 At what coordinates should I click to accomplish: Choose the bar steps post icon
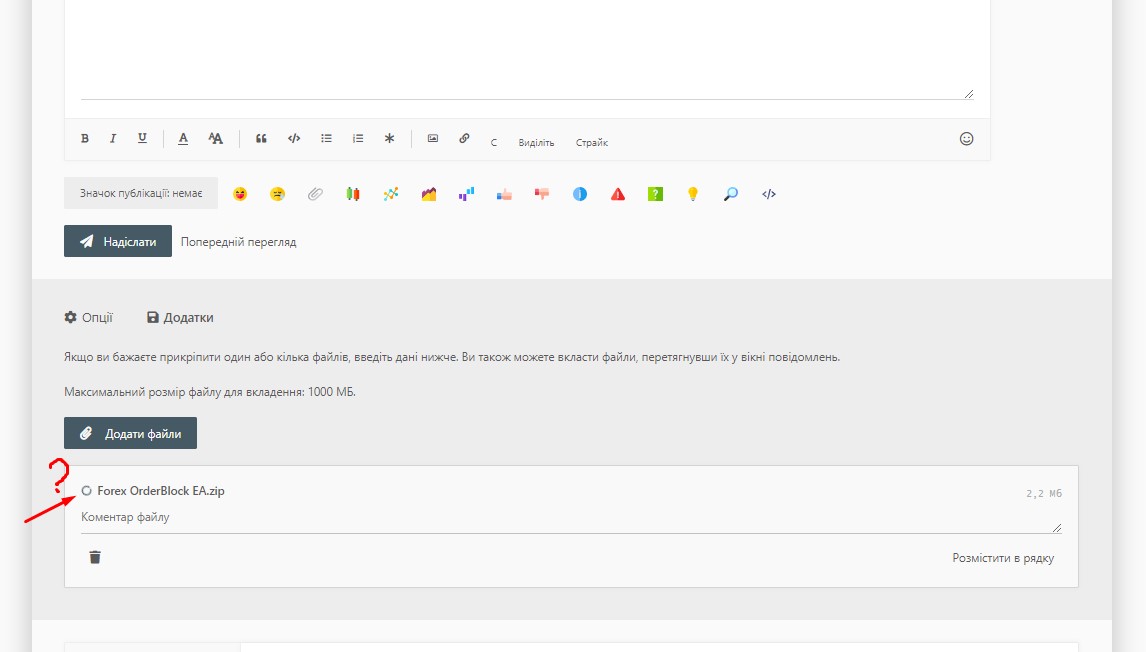466,194
